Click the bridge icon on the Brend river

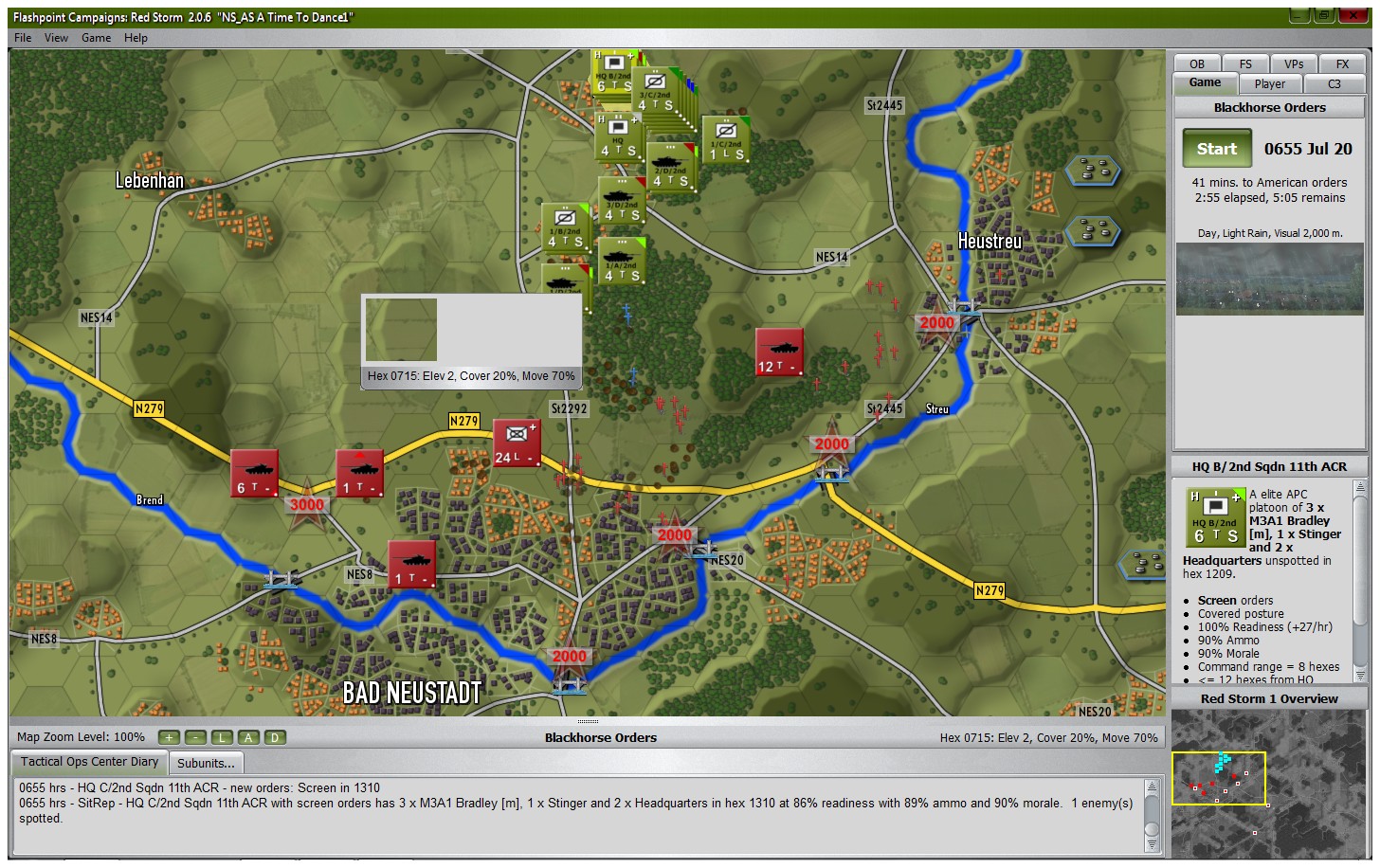coord(281,578)
